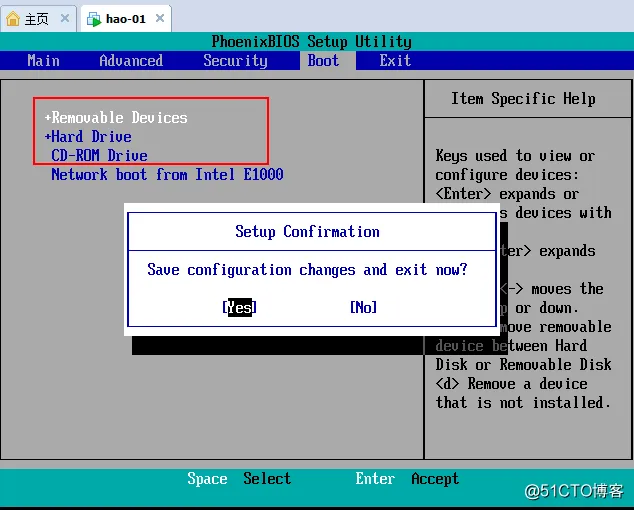The width and height of the screenshot is (634, 510).
Task: Expand the Hard Drive entry
Action: point(88,137)
